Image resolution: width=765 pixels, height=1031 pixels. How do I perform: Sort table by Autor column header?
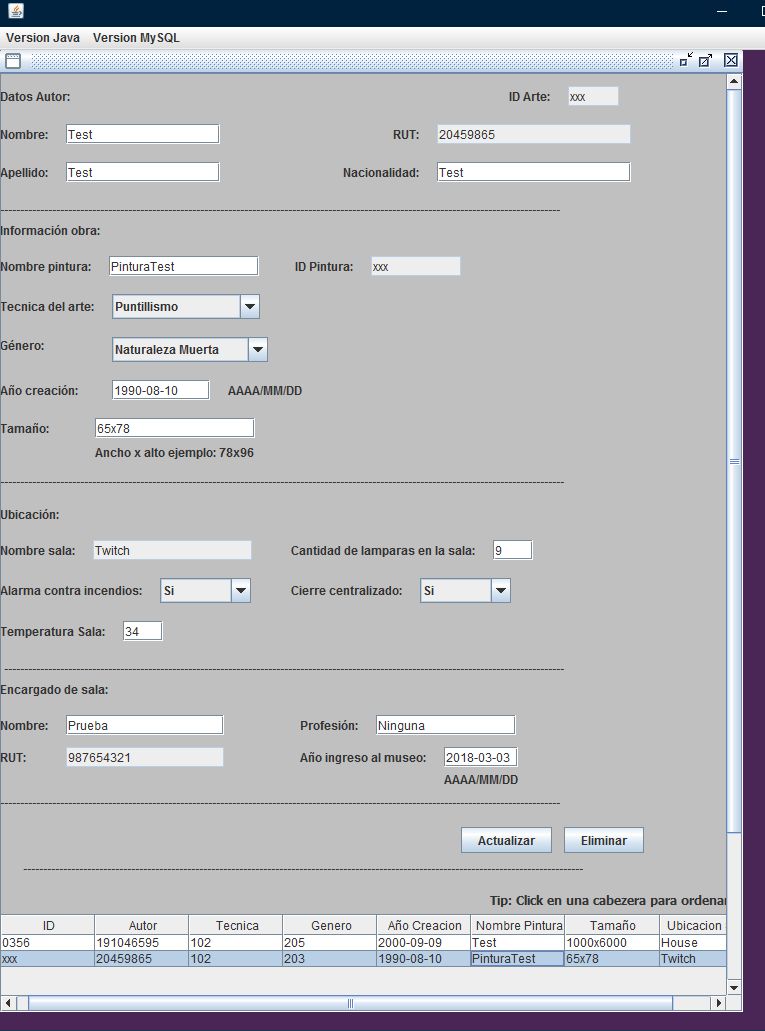coord(142,925)
